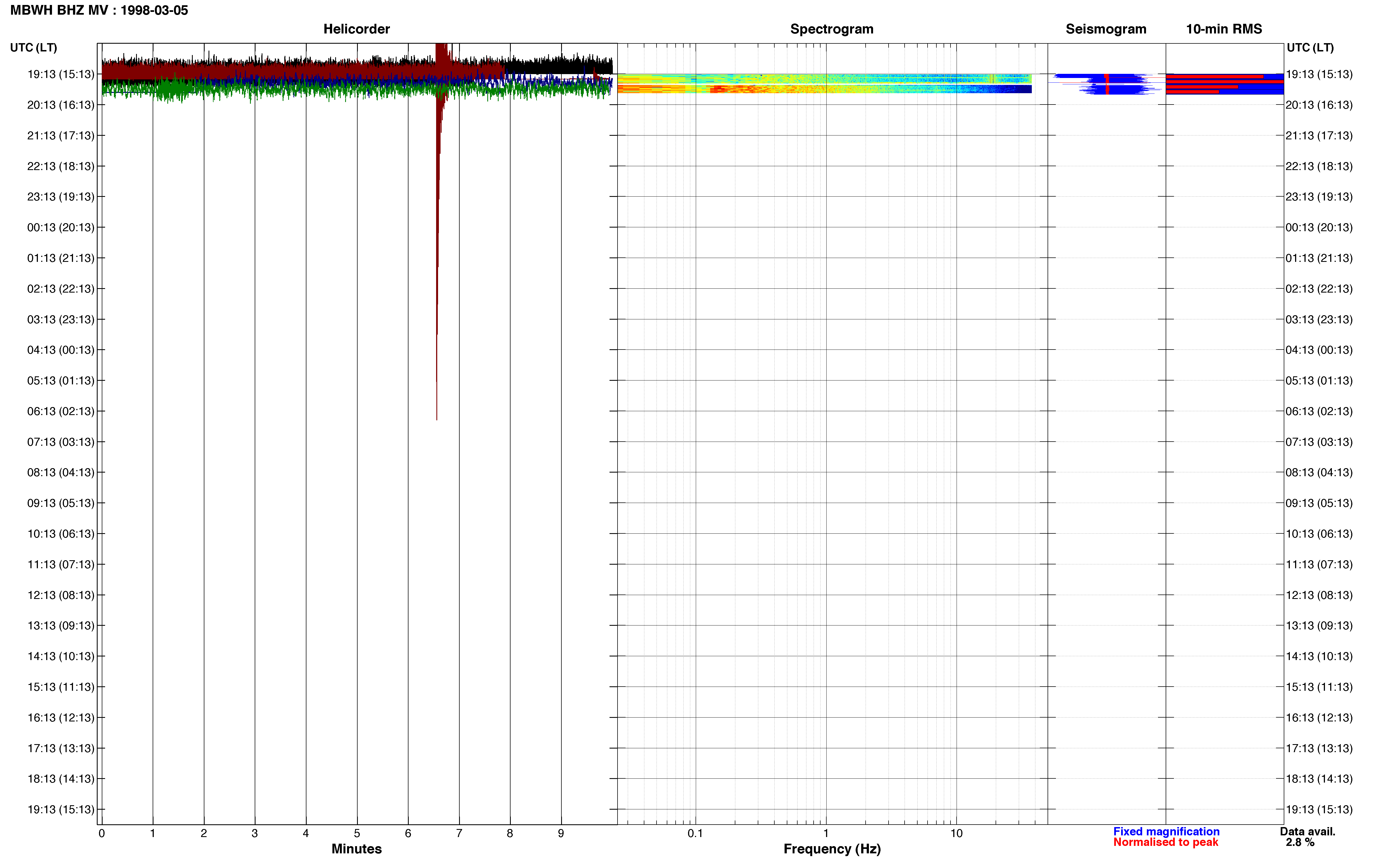This screenshot has height=868, width=1388.
Task: Click right-axis time label '18:13 (14:13)'
Action: [x=1319, y=778]
